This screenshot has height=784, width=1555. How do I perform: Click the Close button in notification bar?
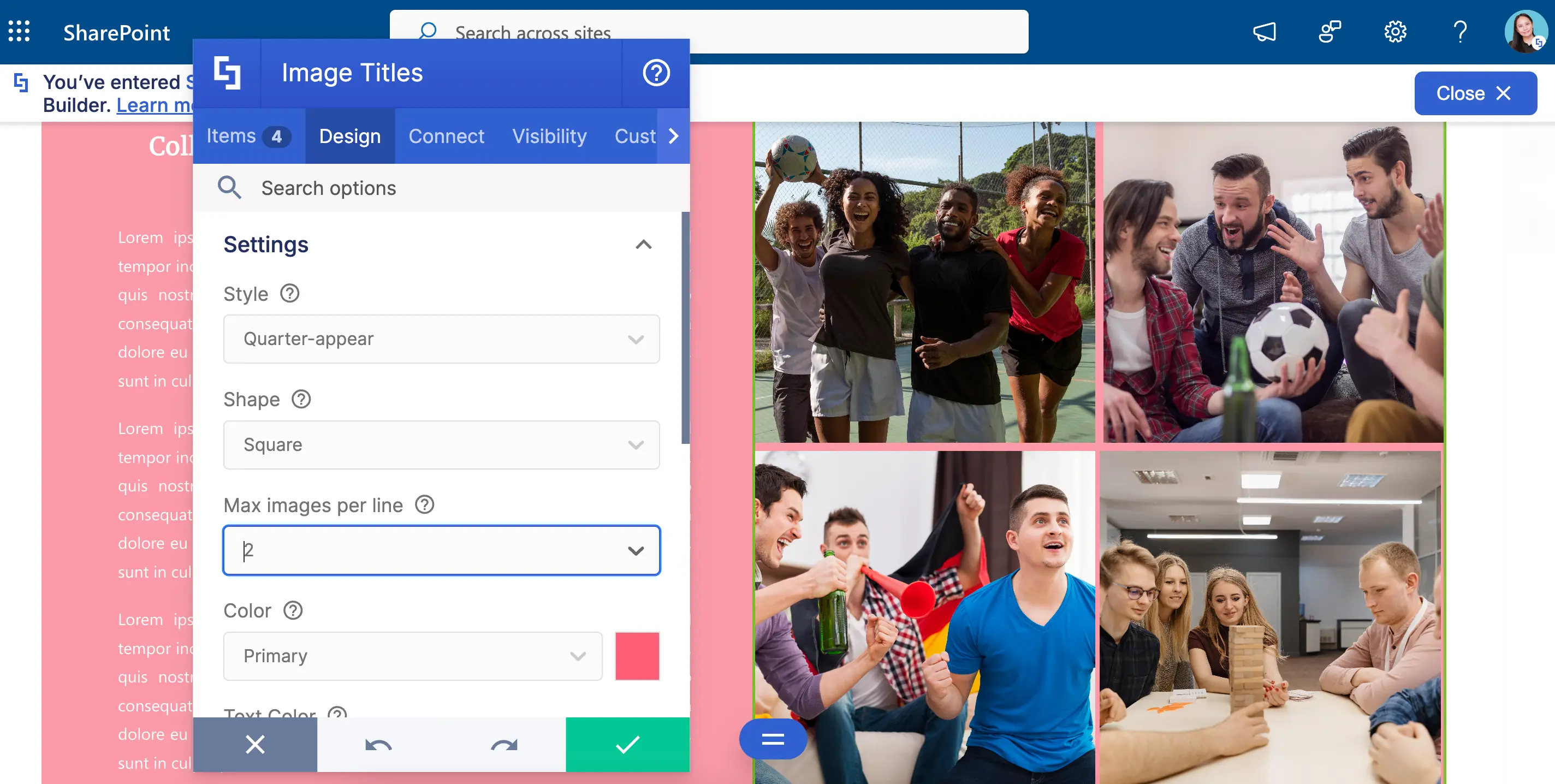[1475, 93]
